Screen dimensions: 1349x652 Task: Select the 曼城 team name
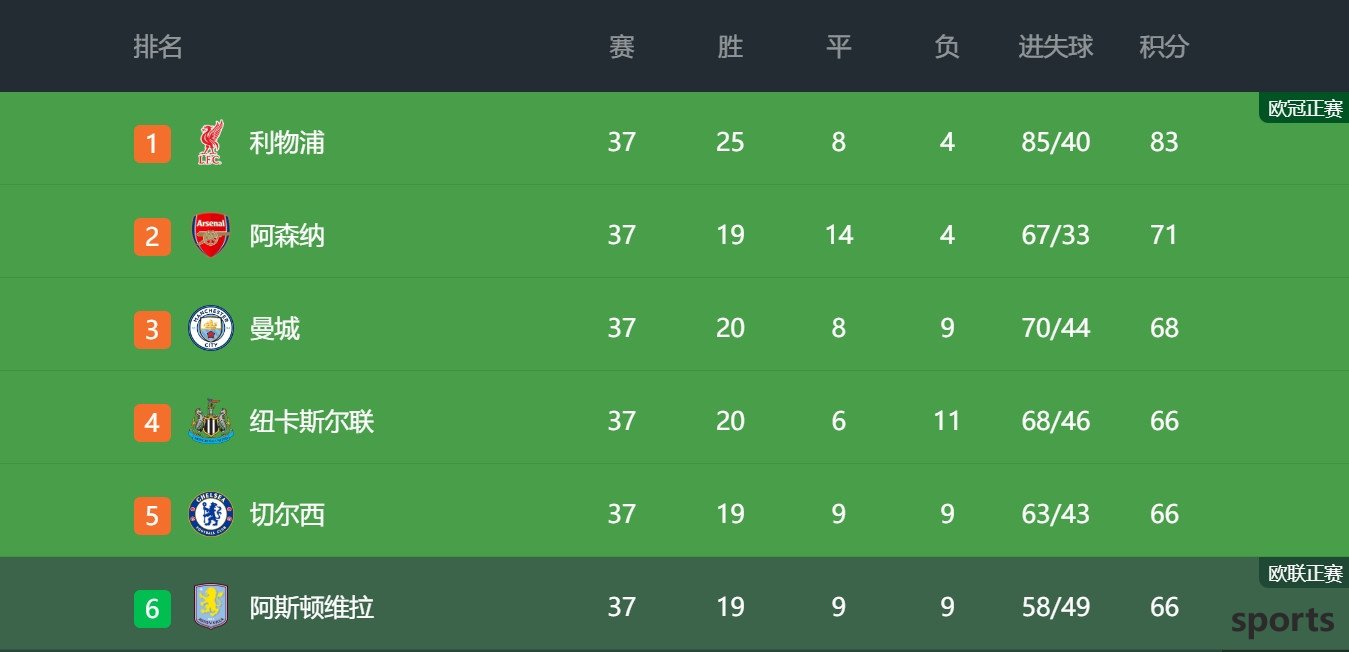pyautogui.click(x=275, y=329)
